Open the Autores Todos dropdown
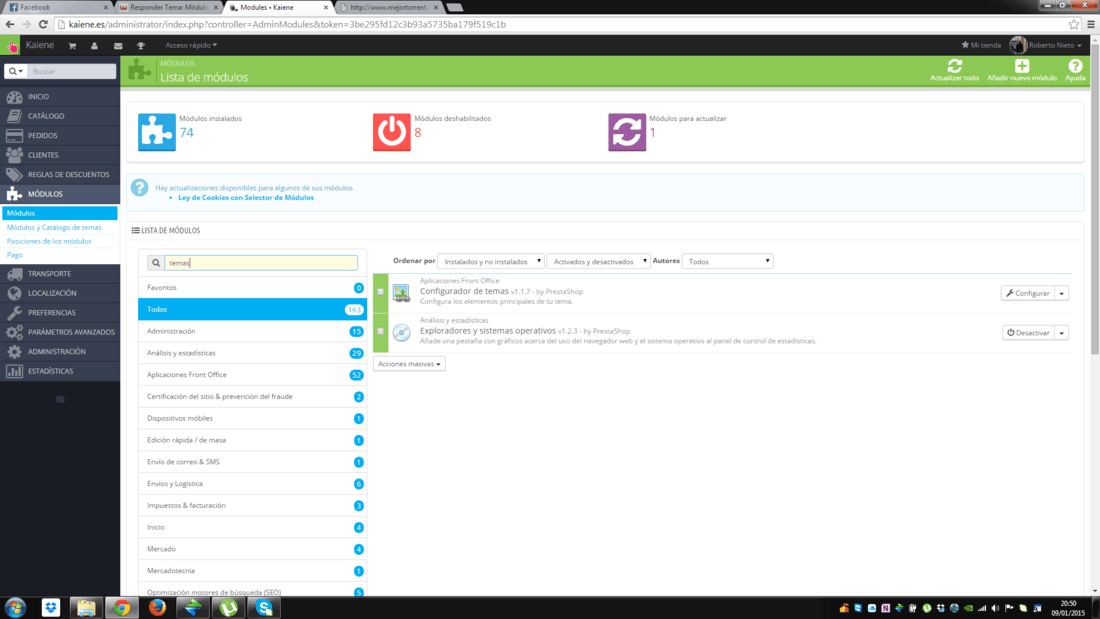 tap(727, 261)
